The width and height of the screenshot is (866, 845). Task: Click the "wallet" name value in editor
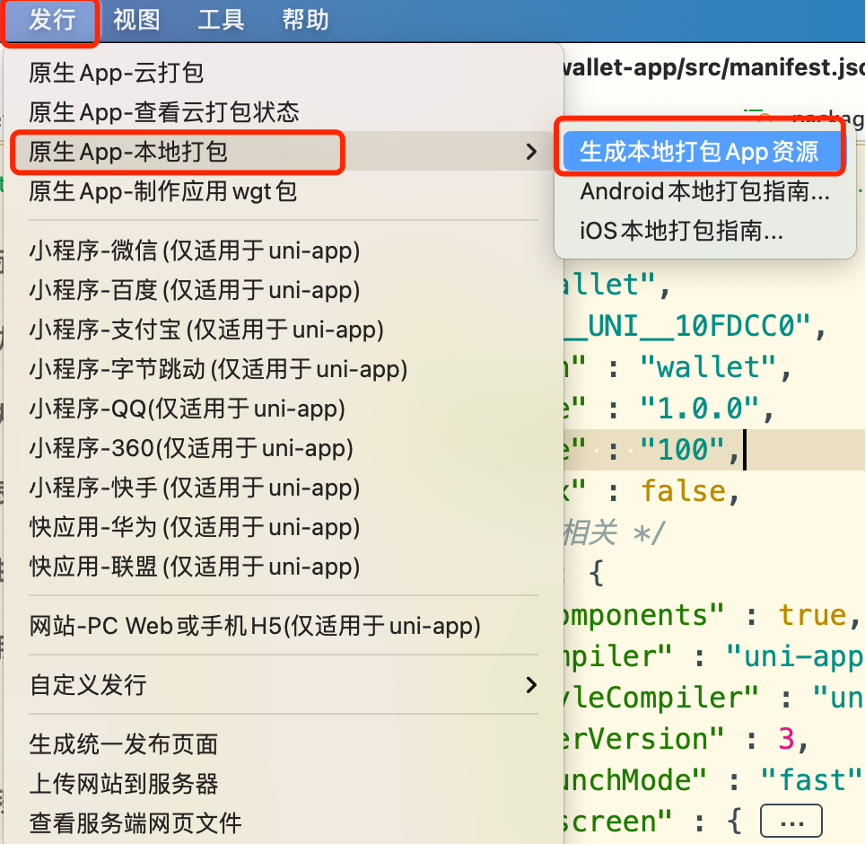[x=708, y=367]
